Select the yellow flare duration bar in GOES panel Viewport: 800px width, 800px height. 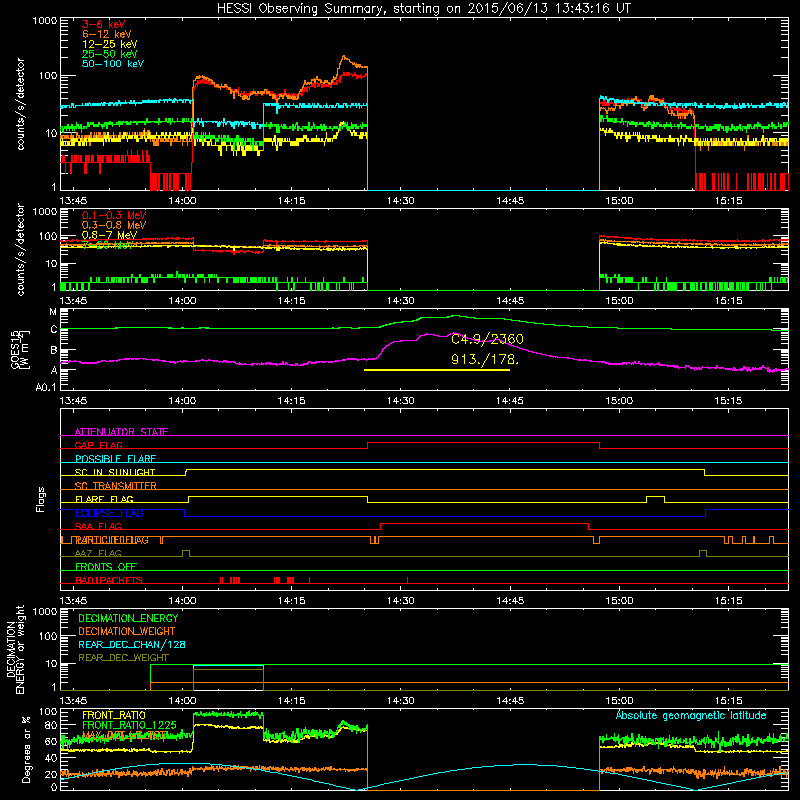coord(437,370)
